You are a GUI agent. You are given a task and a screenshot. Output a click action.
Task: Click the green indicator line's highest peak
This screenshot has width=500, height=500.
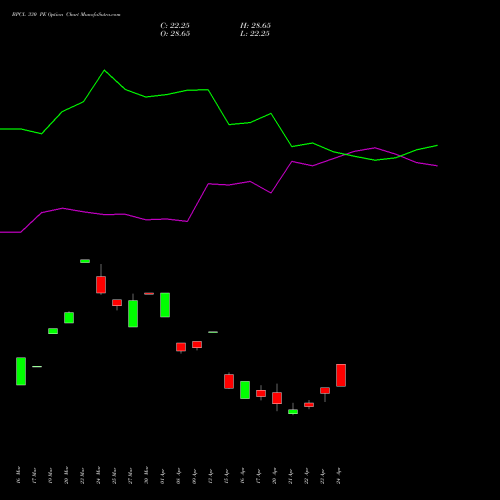coord(104,70)
